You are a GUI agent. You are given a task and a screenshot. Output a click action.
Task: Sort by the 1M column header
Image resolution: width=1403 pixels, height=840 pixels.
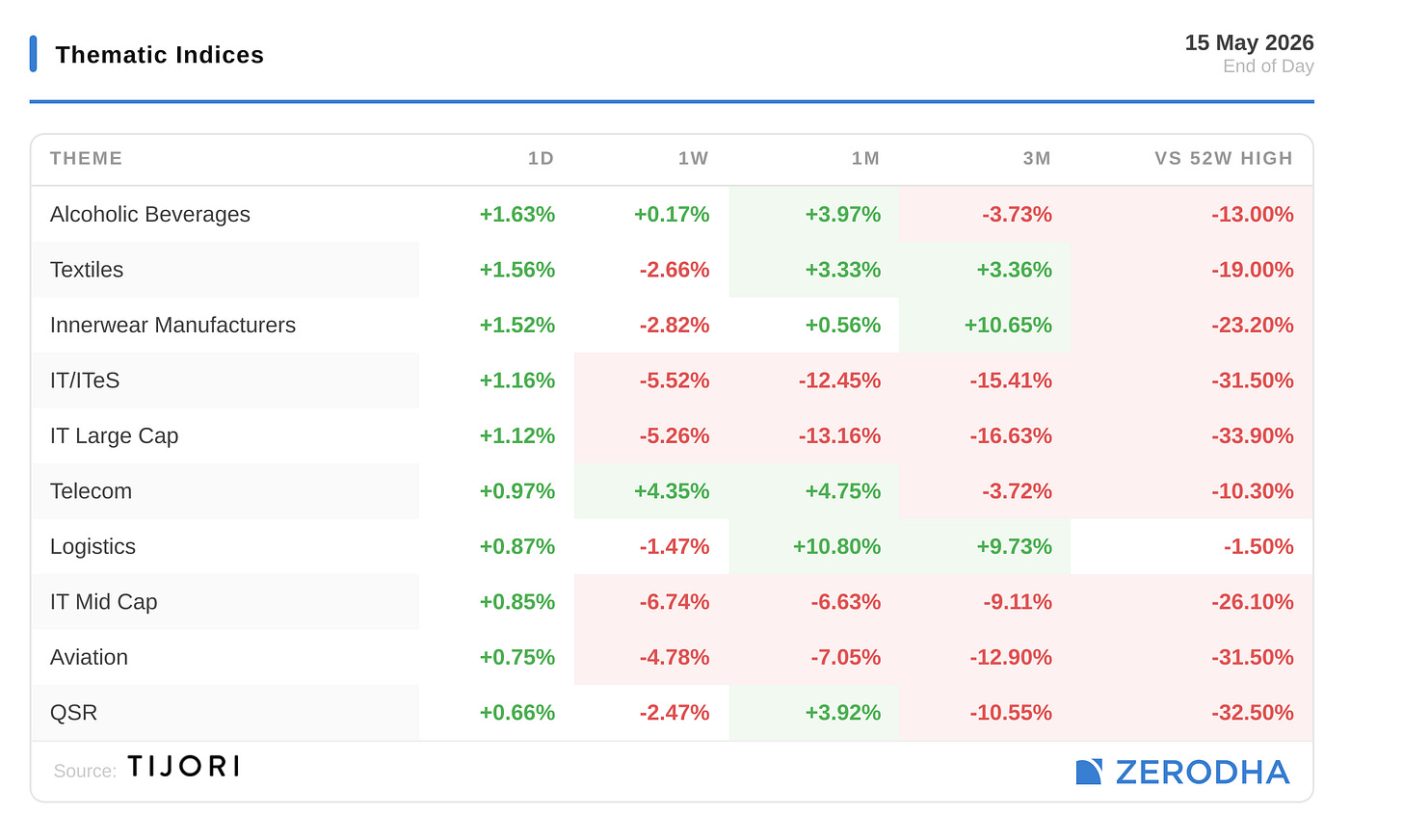pos(865,158)
